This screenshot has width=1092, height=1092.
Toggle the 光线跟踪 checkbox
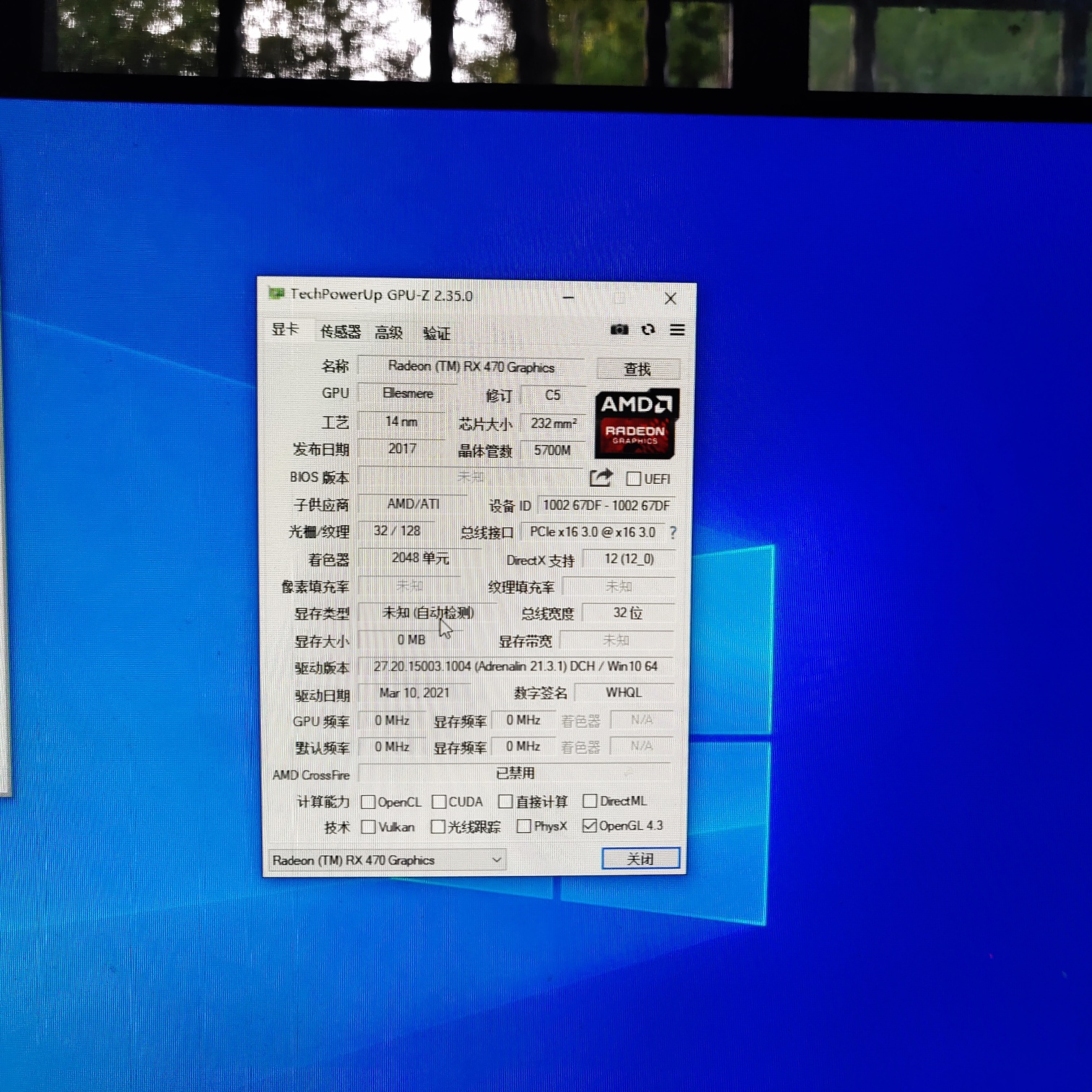pyautogui.click(x=438, y=827)
